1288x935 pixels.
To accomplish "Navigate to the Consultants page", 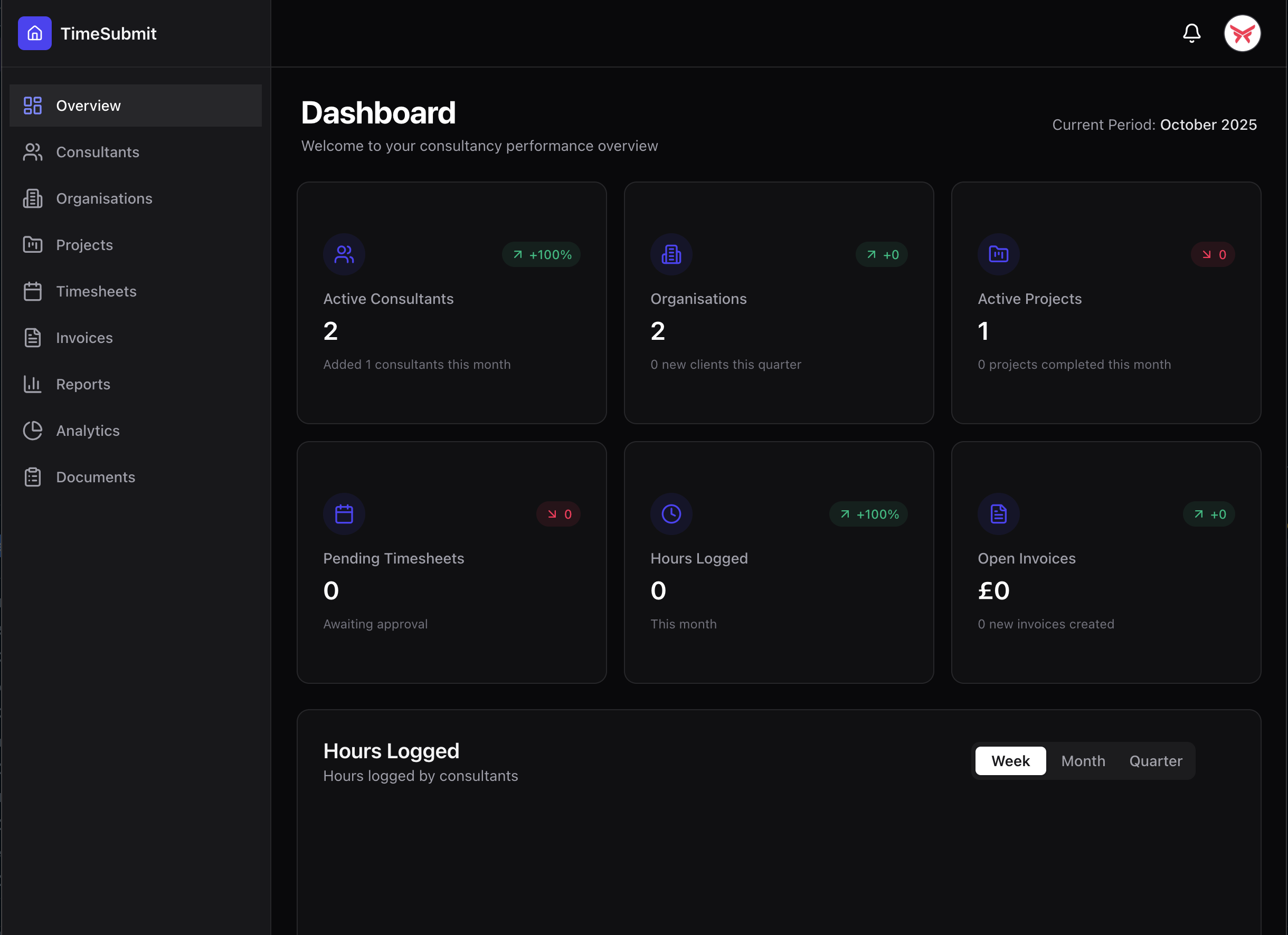I will tap(97, 151).
